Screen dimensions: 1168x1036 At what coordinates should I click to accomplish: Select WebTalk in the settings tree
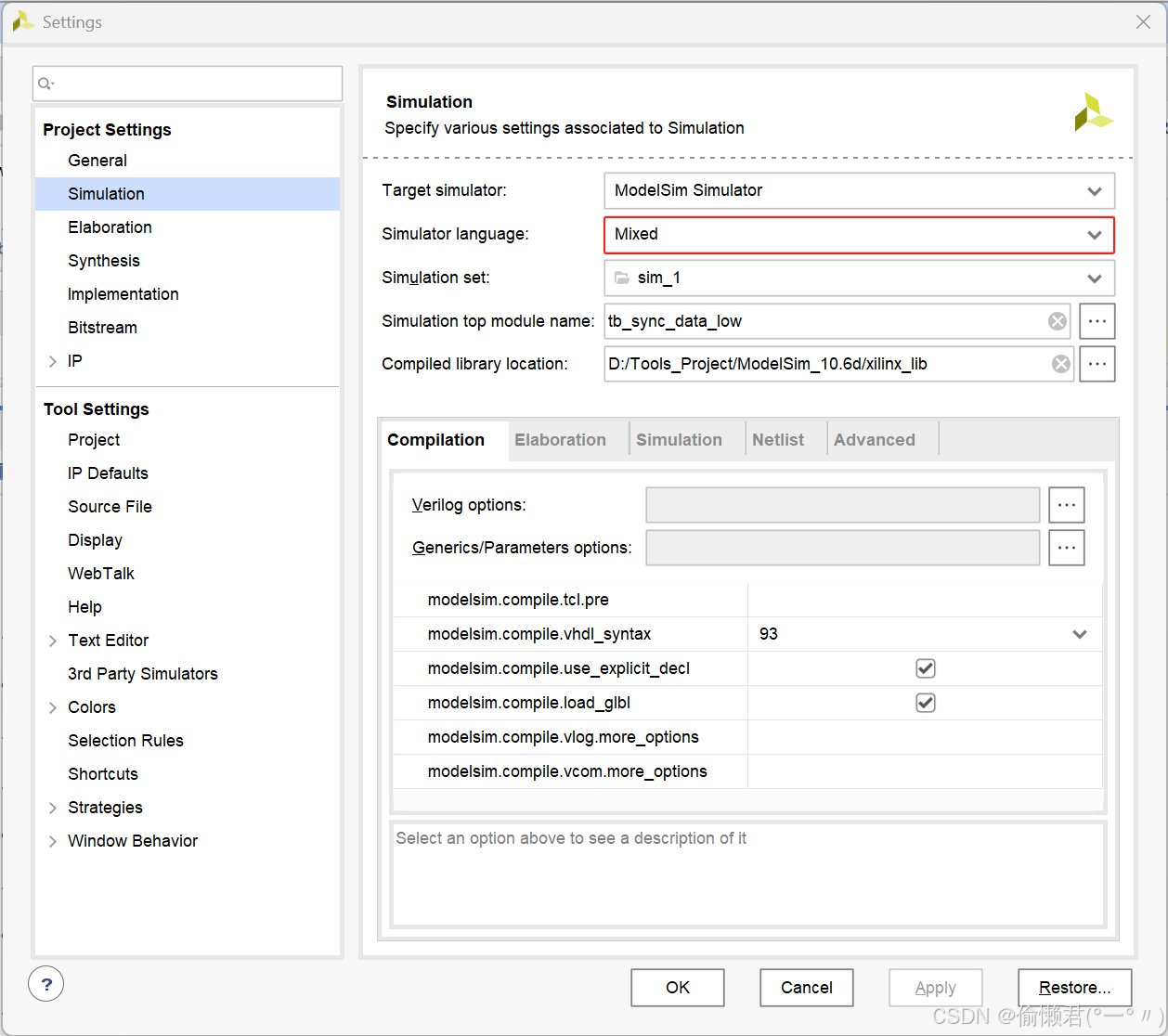pyautogui.click(x=101, y=574)
